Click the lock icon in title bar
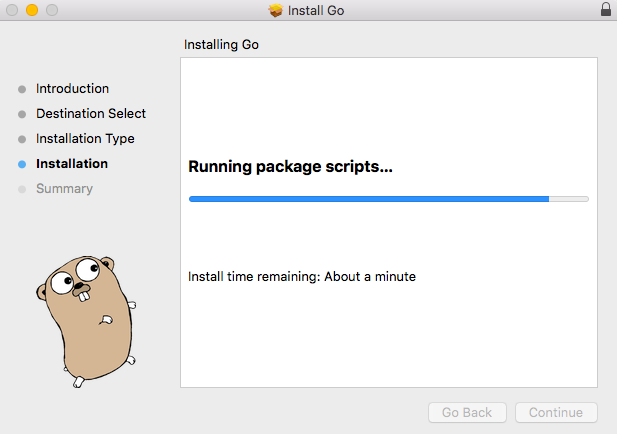The width and height of the screenshot is (617, 434). [606, 9]
